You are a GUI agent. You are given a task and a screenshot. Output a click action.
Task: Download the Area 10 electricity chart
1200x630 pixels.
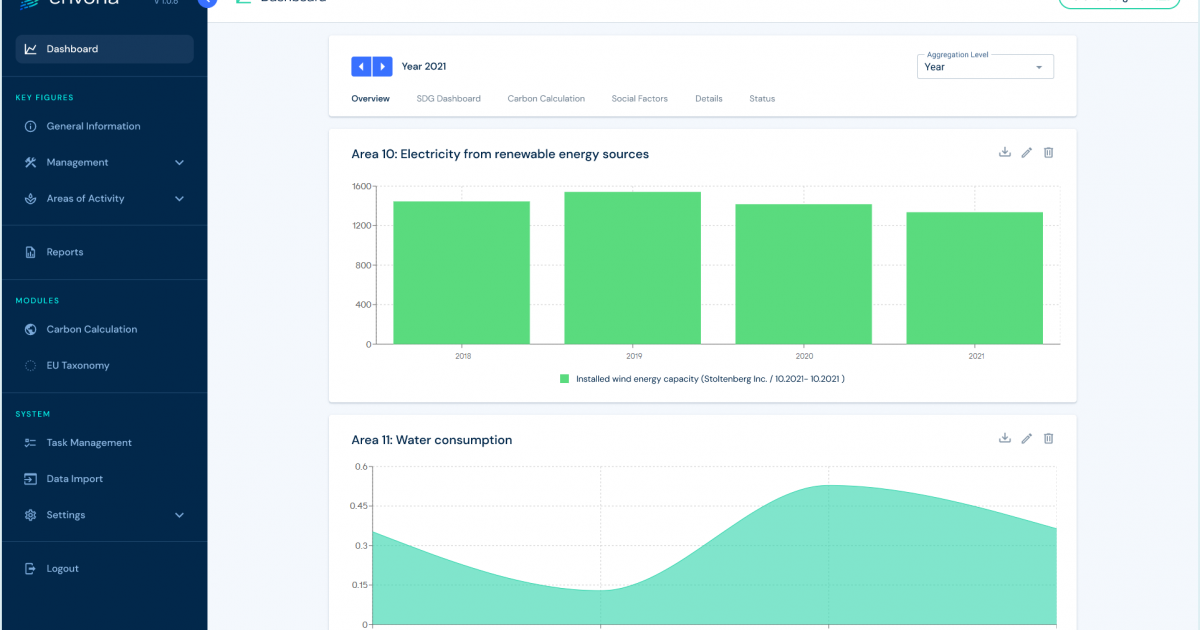pos(1005,153)
